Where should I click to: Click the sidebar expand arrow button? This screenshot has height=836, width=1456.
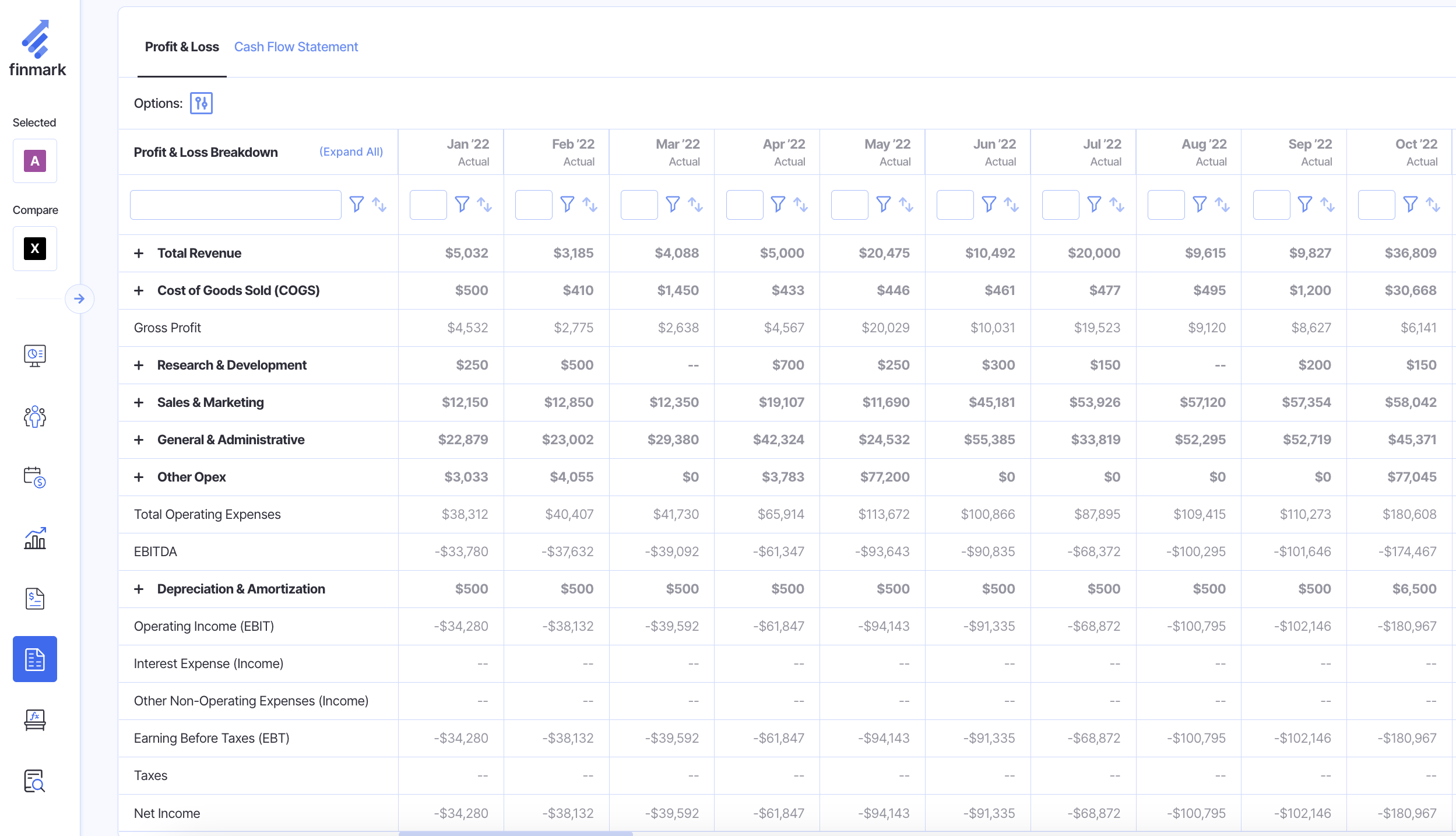79,299
